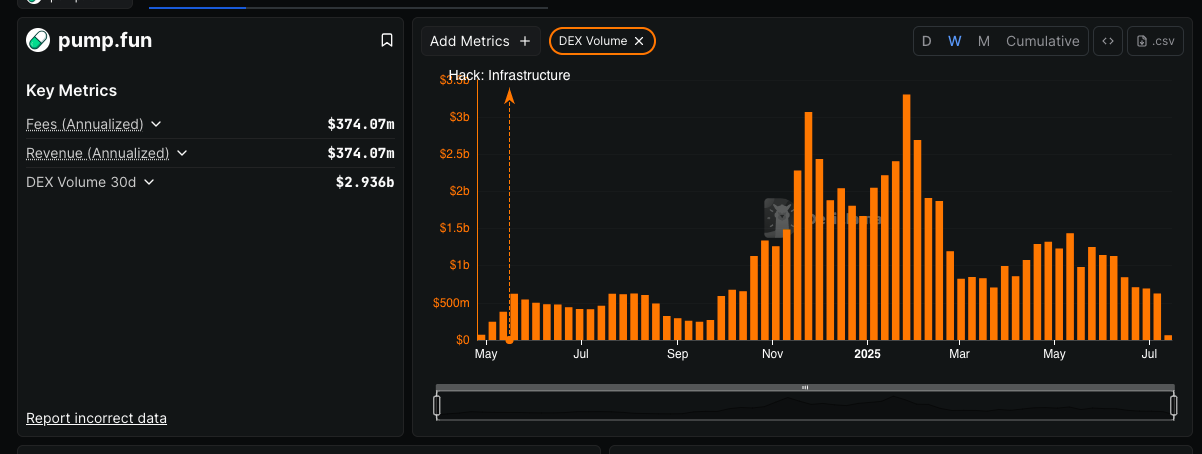Switch chart to Daily (D) interval

[926, 41]
